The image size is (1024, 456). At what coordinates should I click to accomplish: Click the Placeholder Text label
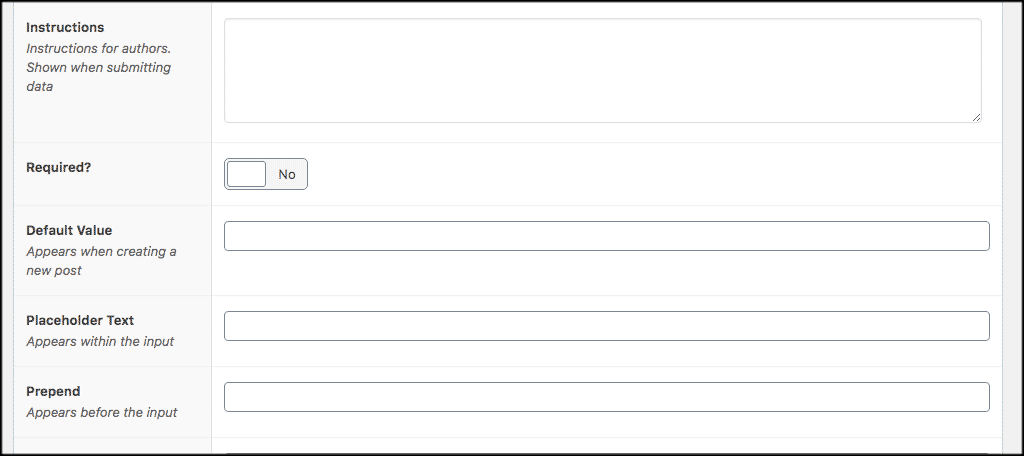point(80,320)
